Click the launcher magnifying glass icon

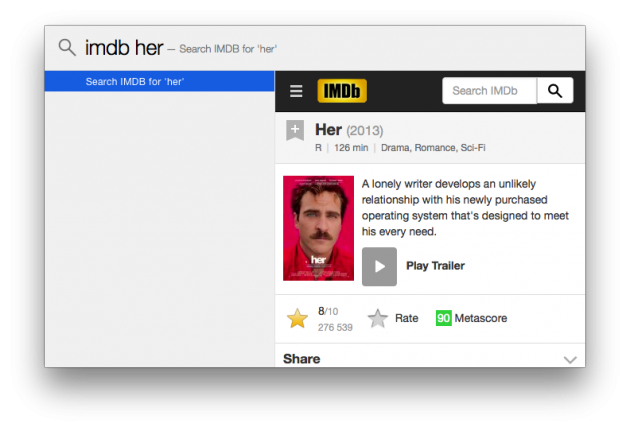click(x=67, y=48)
